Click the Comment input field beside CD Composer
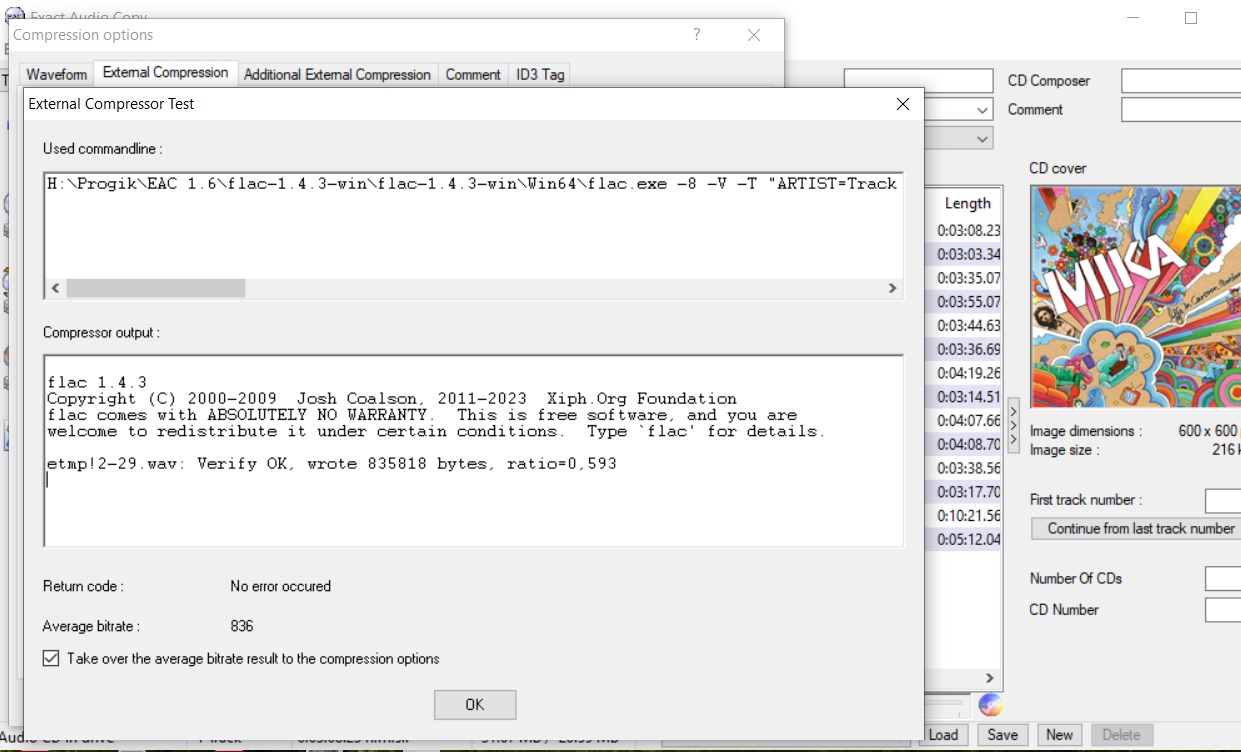Screen dimensions: 1241x752 tap(1180, 110)
